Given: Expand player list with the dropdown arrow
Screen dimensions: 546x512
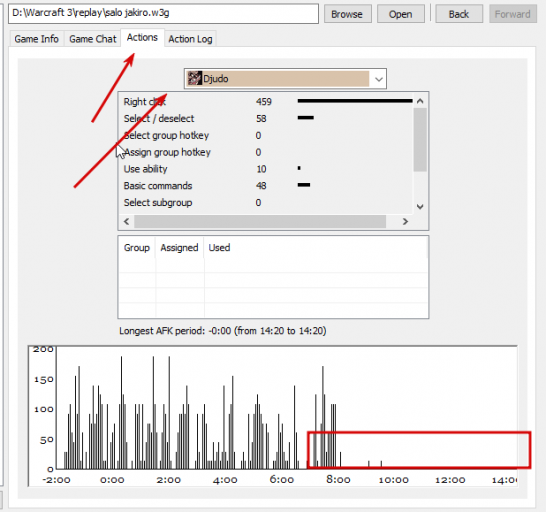Looking at the screenshot, I should click(x=379, y=79).
